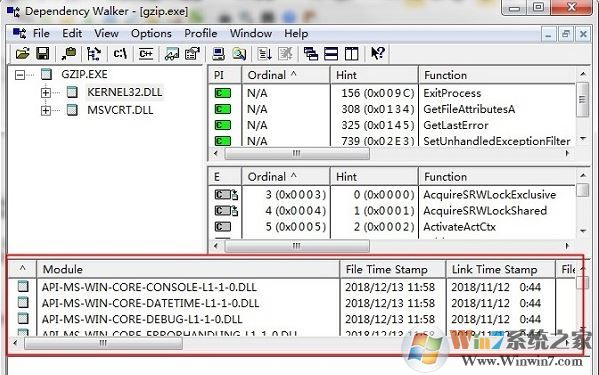
Task: Click the module icon beside GZIP.EXE
Action: (46, 74)
